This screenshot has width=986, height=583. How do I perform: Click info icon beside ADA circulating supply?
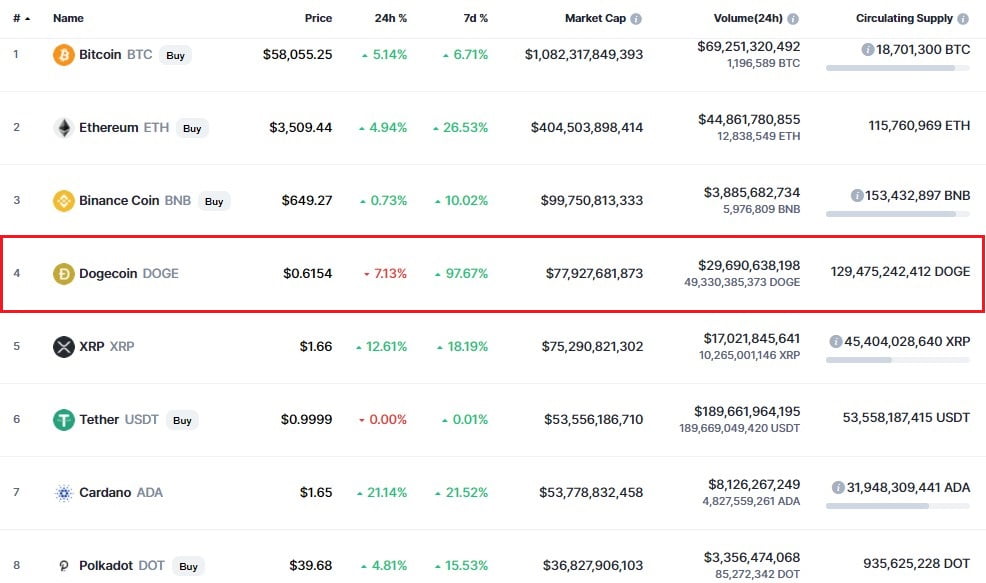(x=838, y=487)
